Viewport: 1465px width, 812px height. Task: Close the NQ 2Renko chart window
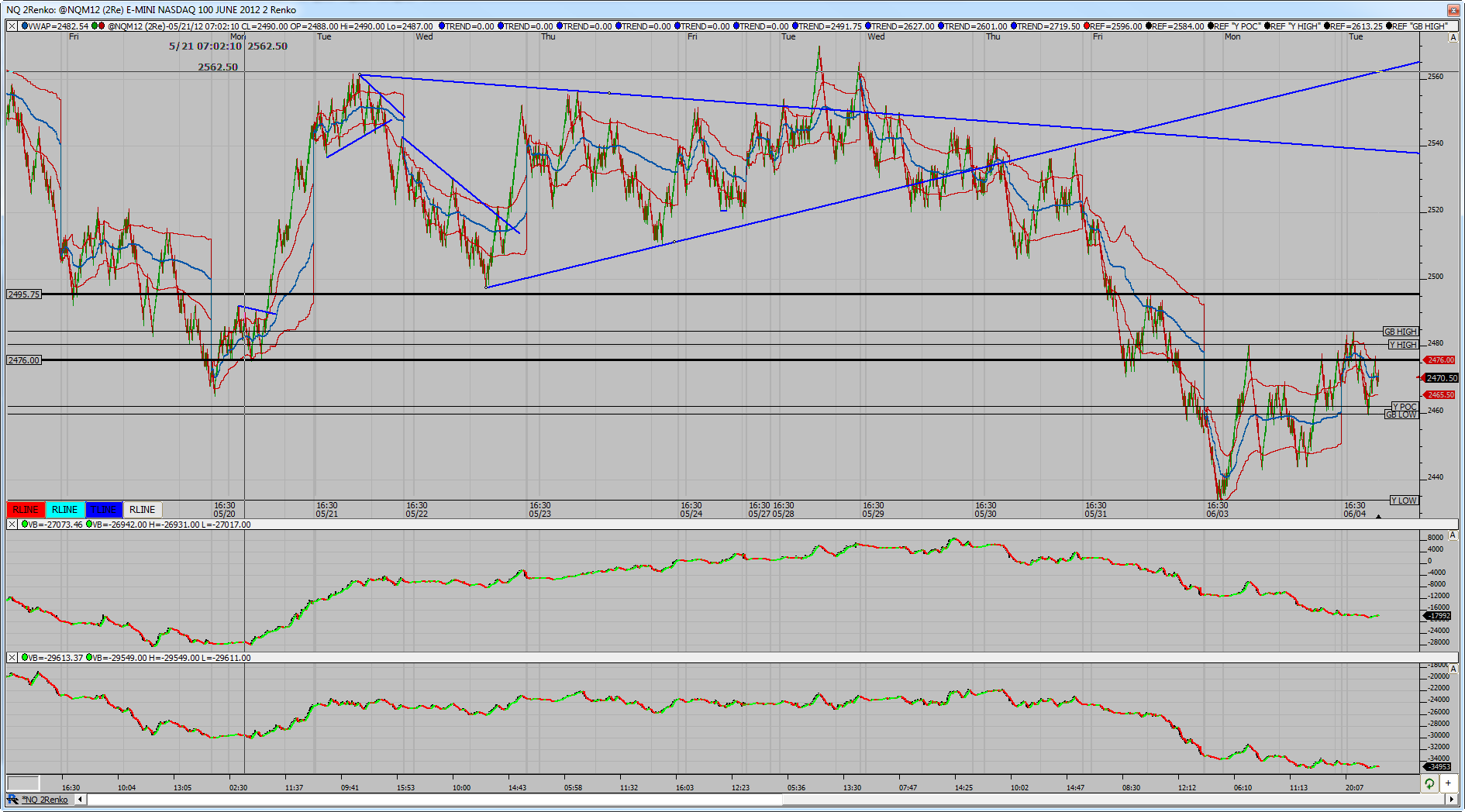(x=1453, y=10)
